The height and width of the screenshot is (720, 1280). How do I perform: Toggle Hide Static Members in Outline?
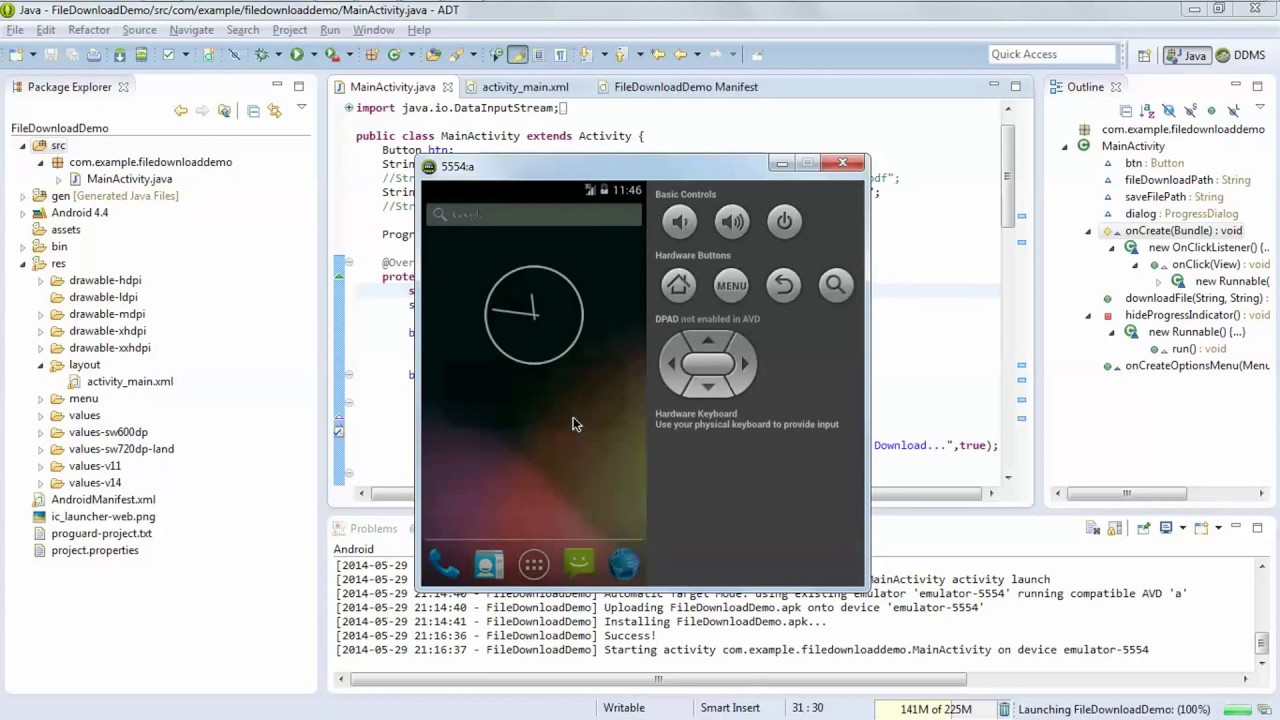click(1190, 111)
